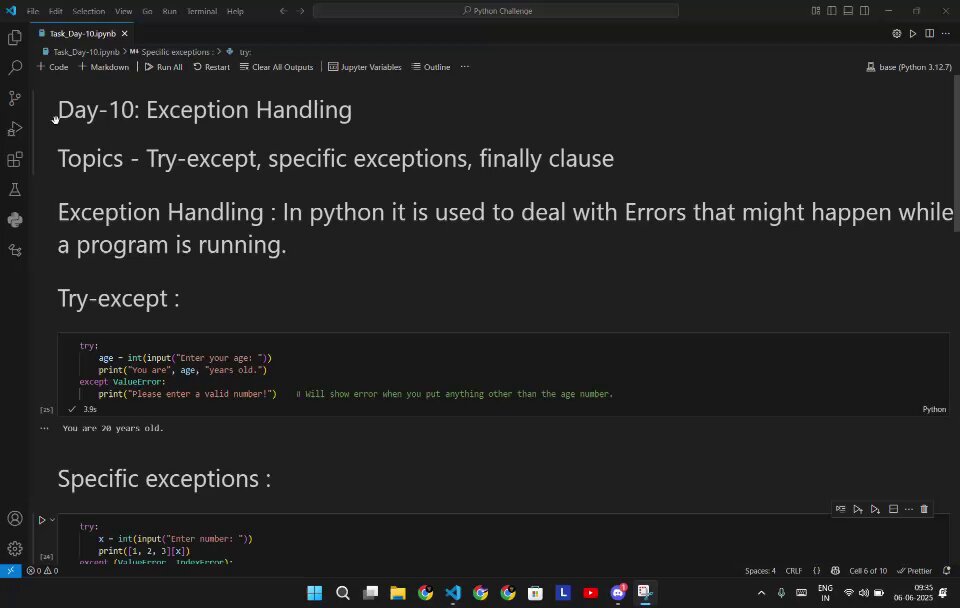Open the Python extension view
Screen dimensions: 960x608
(x=15, y=220)
